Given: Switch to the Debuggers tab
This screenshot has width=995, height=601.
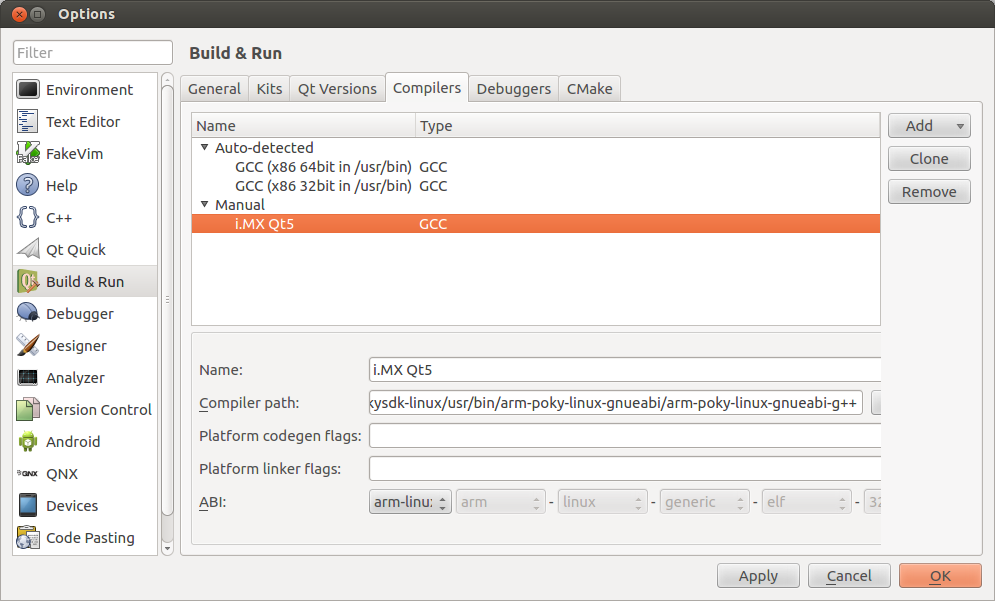Looking at the screenshot, I should [x=513, y=88].
